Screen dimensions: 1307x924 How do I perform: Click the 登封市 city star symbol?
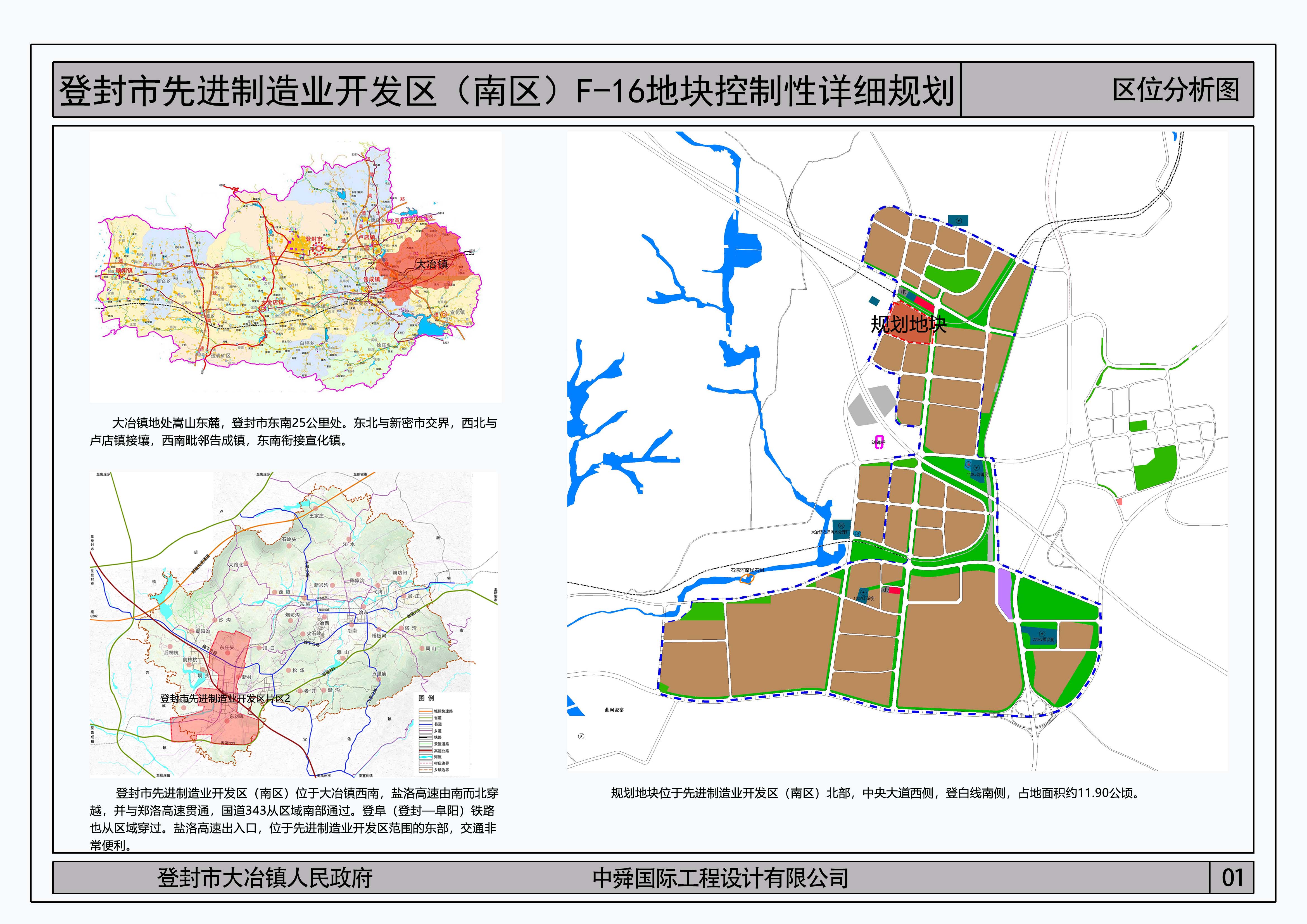click(x=319, y=249)
